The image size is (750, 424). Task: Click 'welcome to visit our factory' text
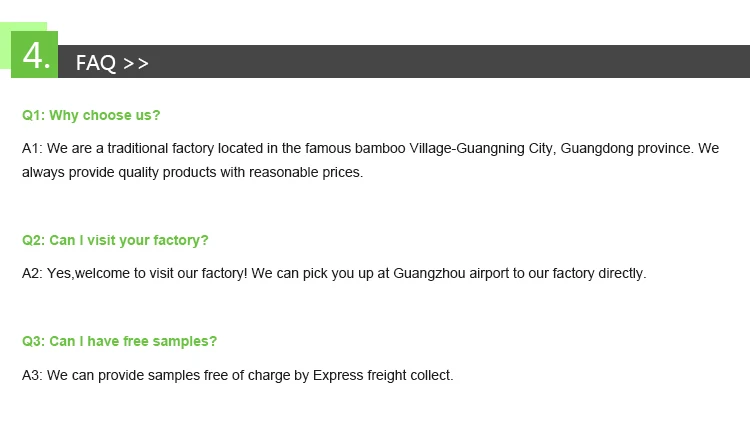pyautogui.click(x=161, y=273)
